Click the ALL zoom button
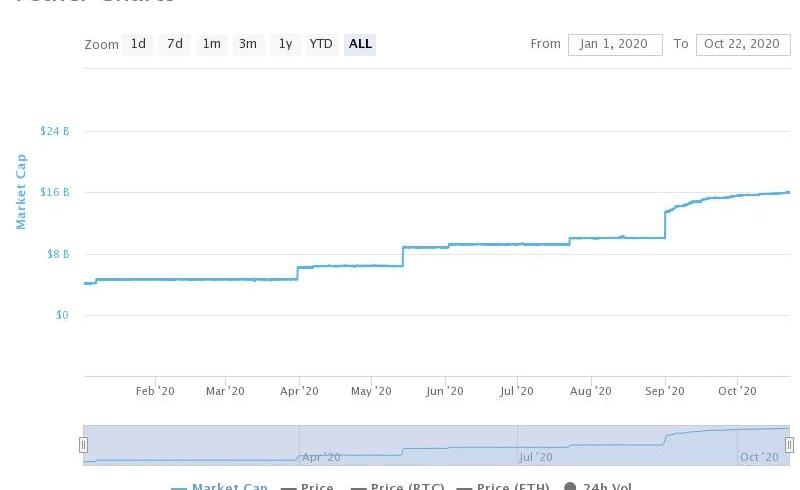Viewport: 800px width, 490px height. (x=360, y=44)
